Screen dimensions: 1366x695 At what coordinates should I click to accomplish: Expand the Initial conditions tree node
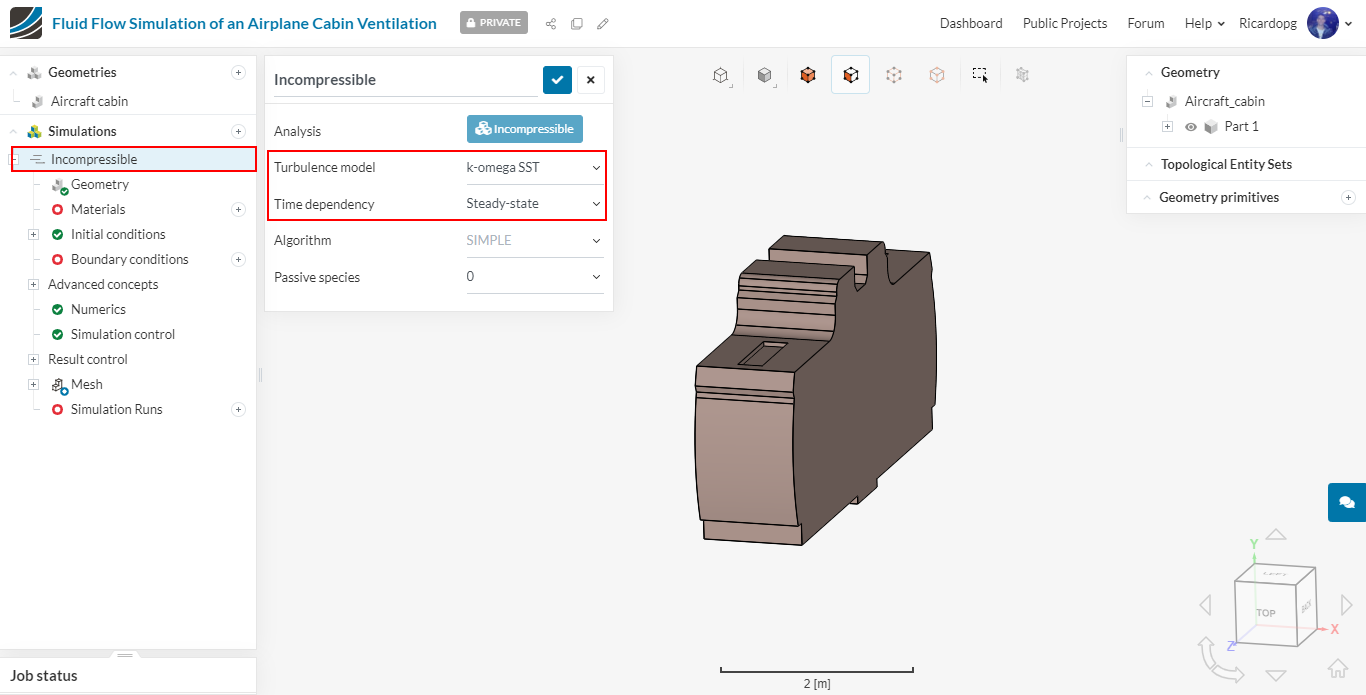(x=33, y=234)
